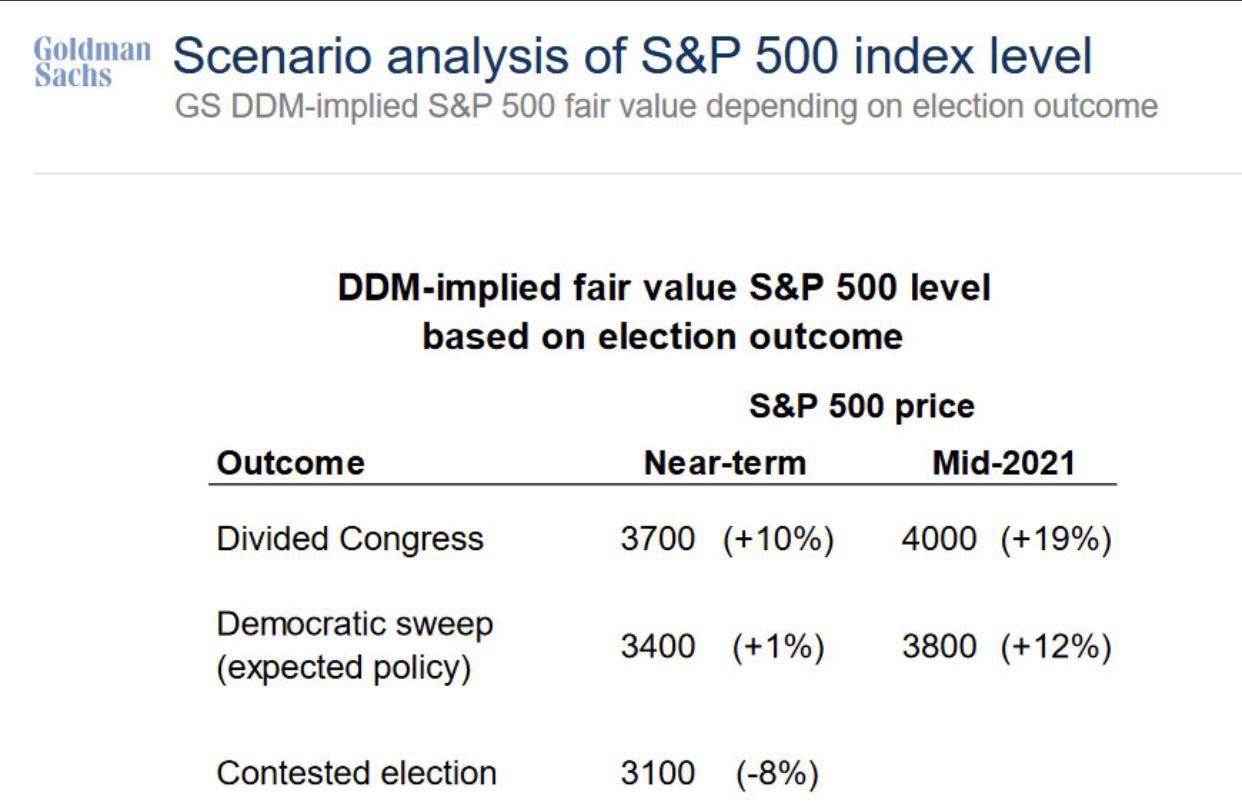The image size is (1242, 811).
Task: Click the slide title about S&P 500 scenario analysis
Action: tap(632, 59)
